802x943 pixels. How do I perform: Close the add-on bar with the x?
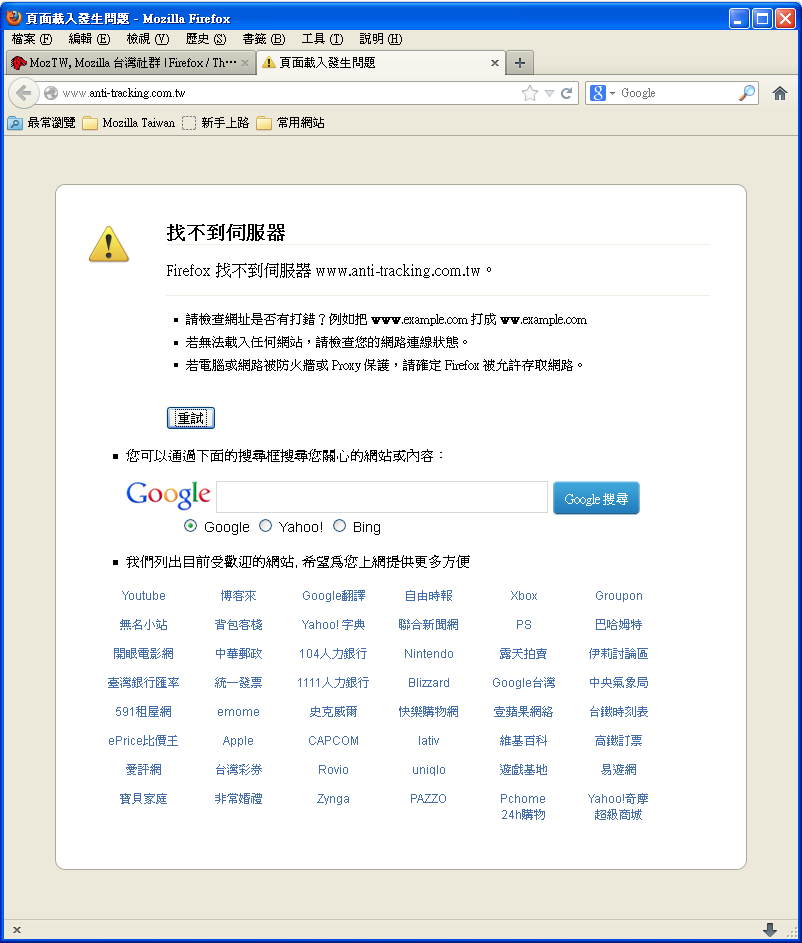(x=16, y=930)
